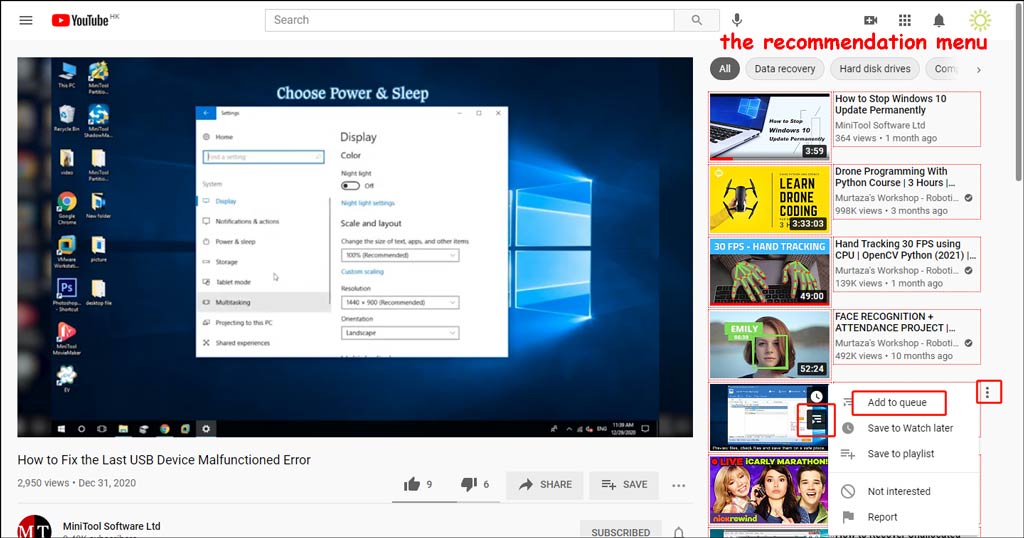Open How to Stop Windows 10 Update video
This screenshot has height=538, width=1024.
click(x=890, y=104)
